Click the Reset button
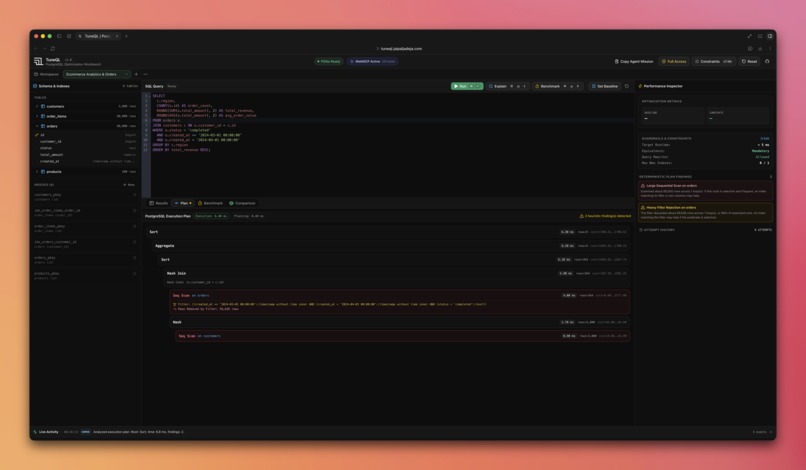806x470 pixels. click(x=749, y=62)
